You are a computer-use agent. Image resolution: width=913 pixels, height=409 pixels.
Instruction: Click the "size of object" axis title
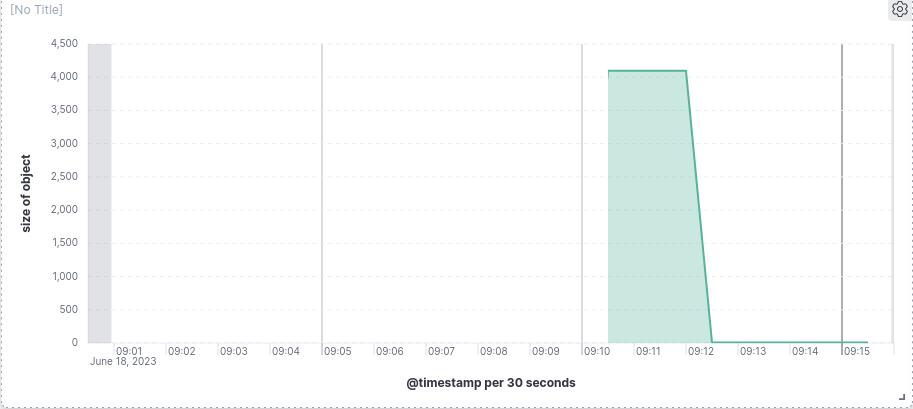click(x=27, y=193)
